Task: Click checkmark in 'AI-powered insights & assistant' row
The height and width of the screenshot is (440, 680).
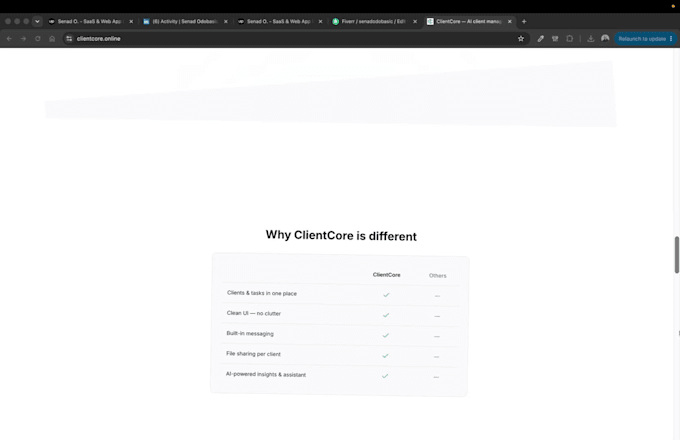Action: click(x=385, y=376)
